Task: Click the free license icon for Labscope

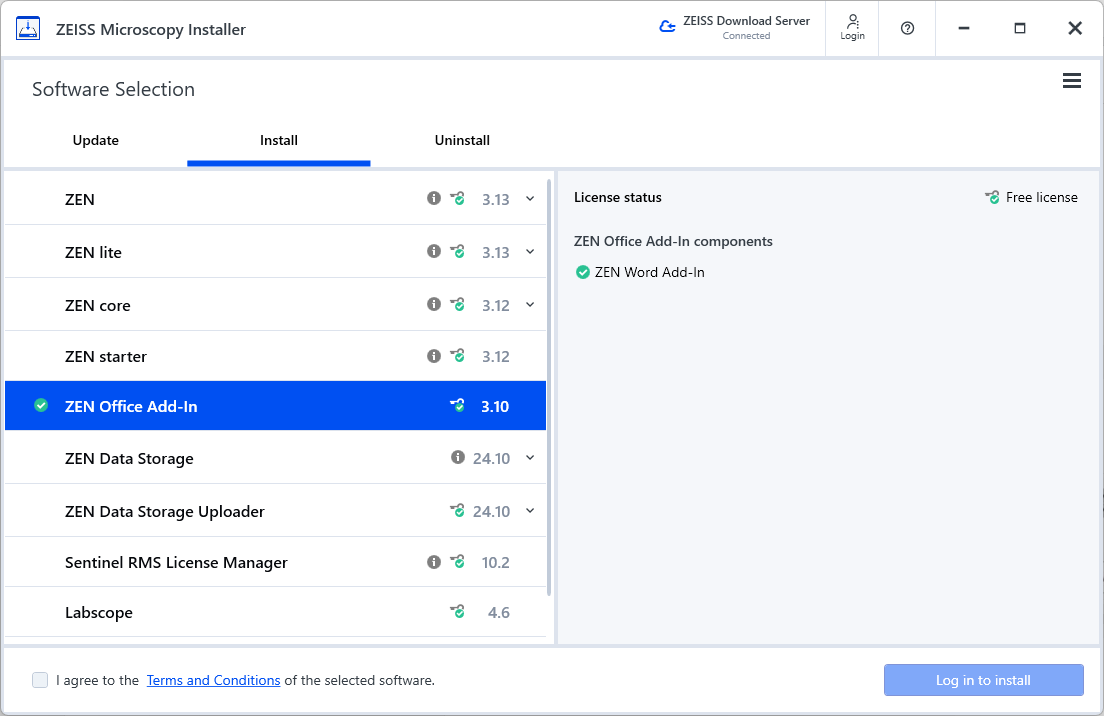Action: [x=458, y=612]
